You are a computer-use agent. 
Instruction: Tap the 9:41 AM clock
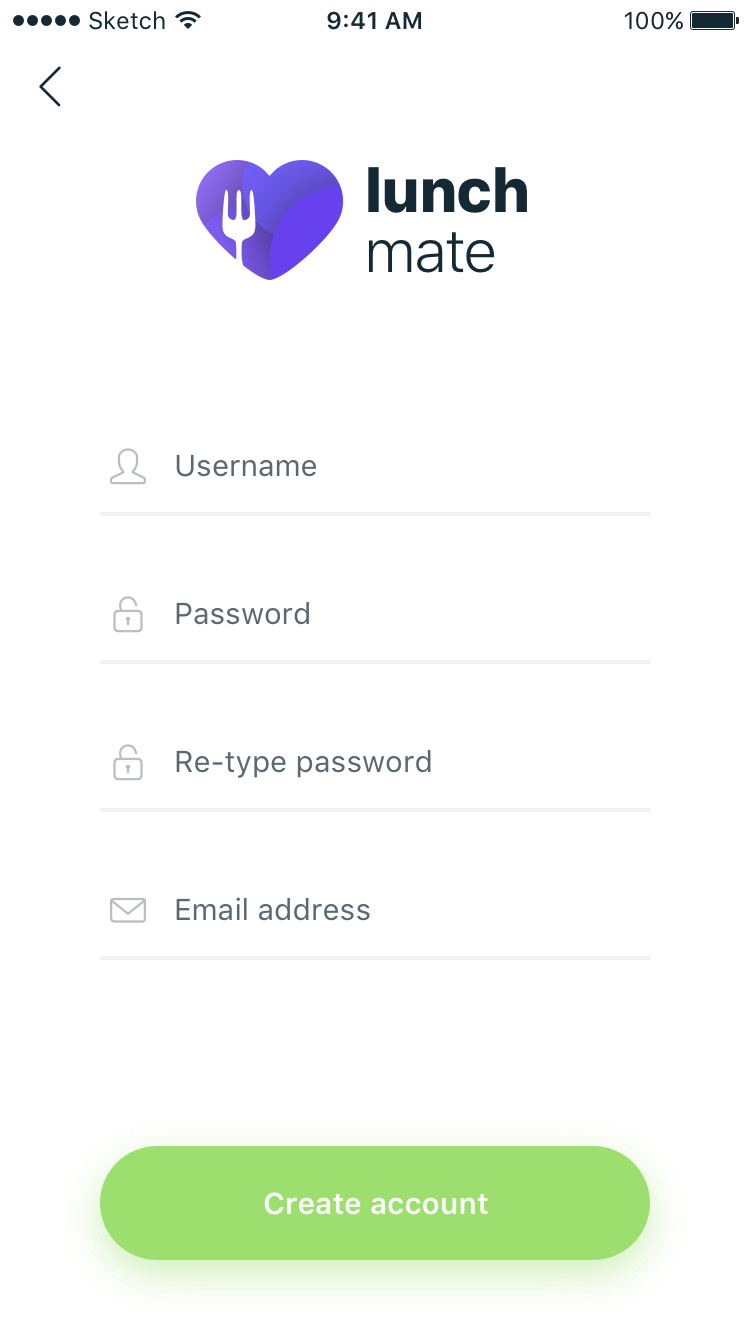[x=374, y=21]
